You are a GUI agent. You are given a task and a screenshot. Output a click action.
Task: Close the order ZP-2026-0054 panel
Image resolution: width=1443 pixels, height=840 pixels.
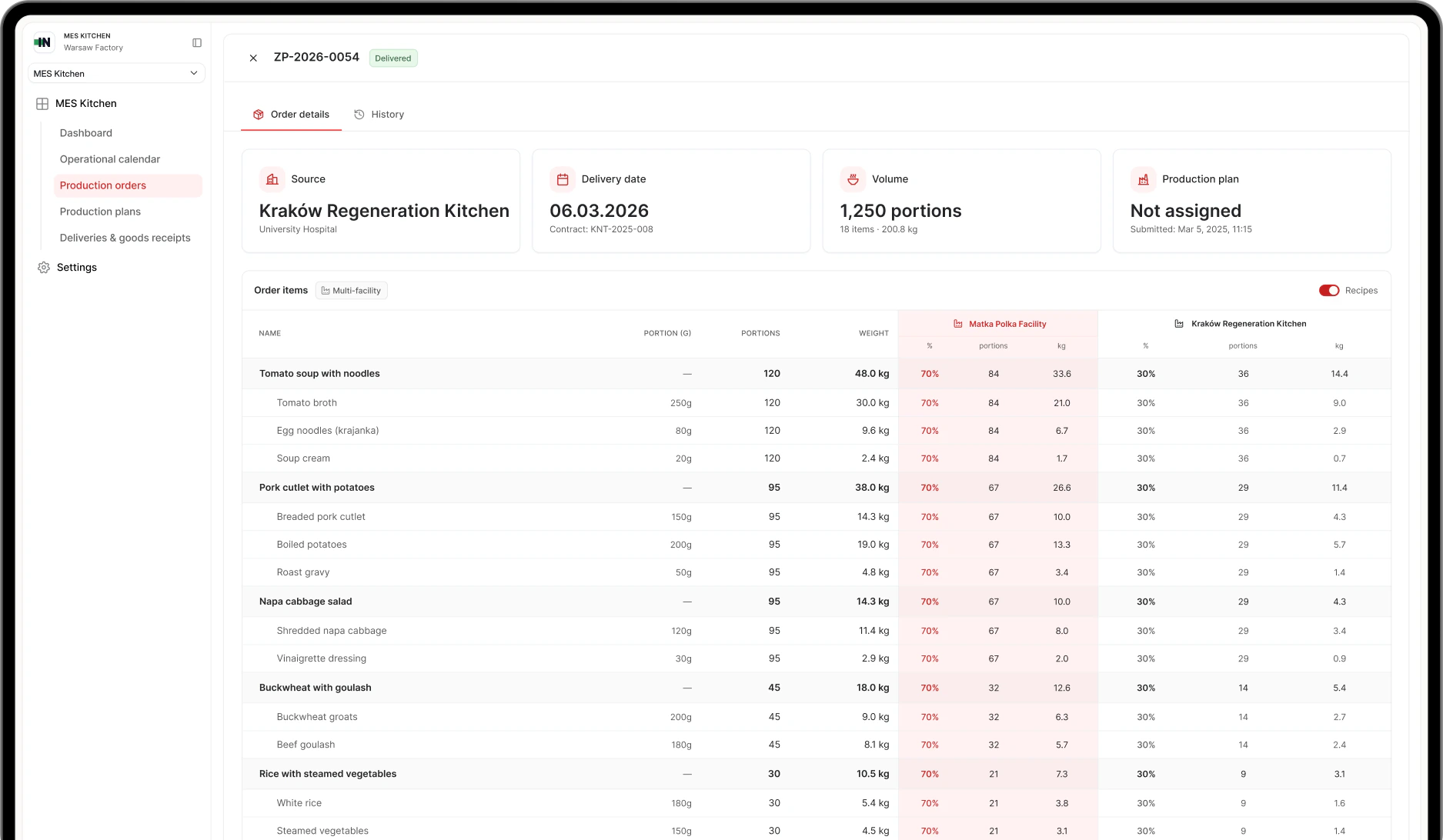pos(253,58)
